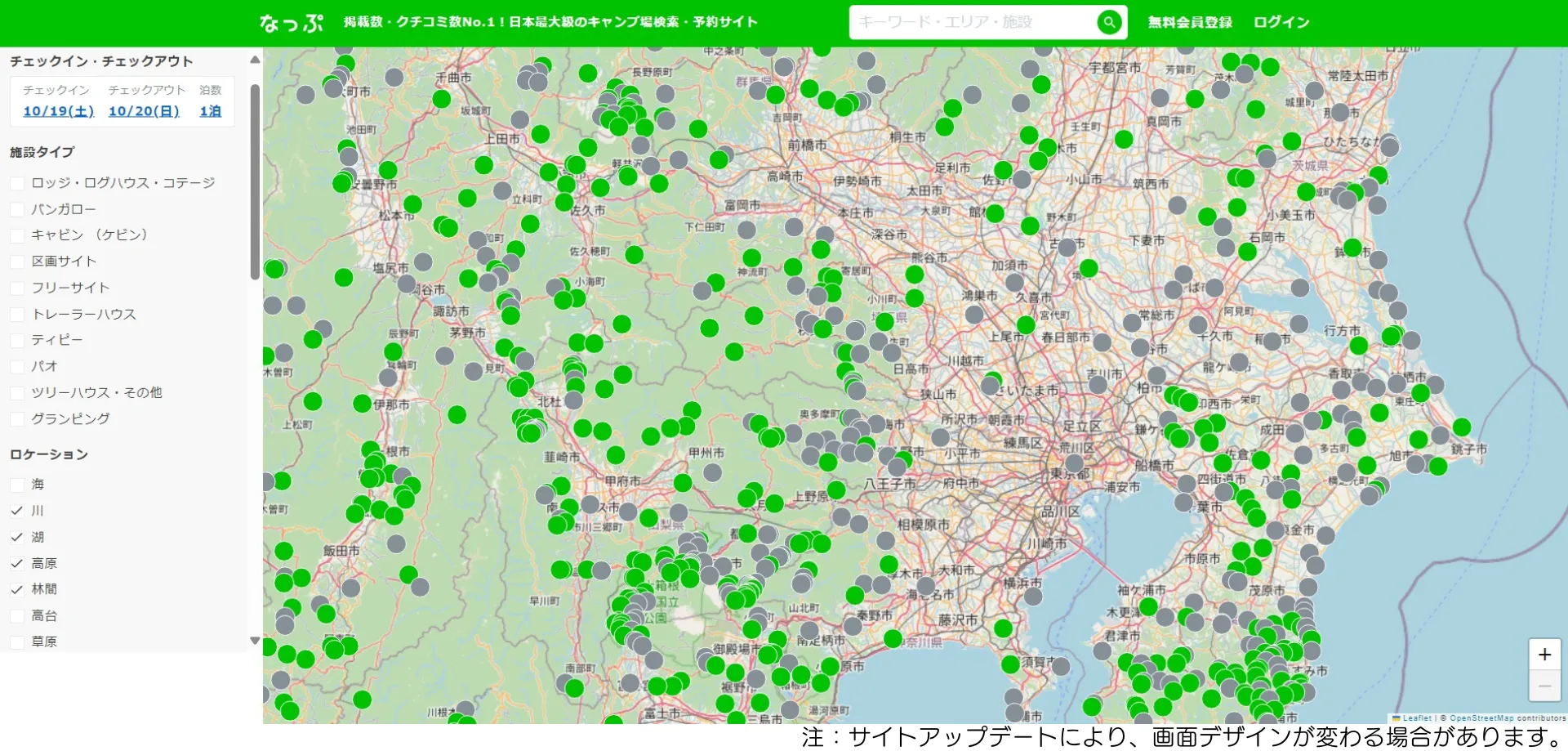Open check-out date 10/20(日) picker
This screenshot has width=1568, height=751.
[144, 111]
